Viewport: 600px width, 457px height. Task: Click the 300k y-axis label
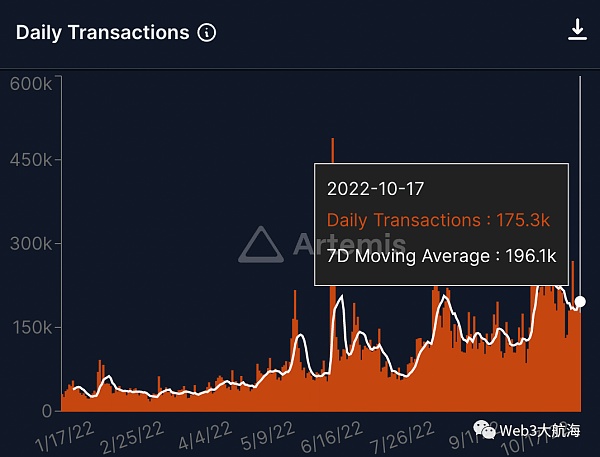(x=31, y=243)
